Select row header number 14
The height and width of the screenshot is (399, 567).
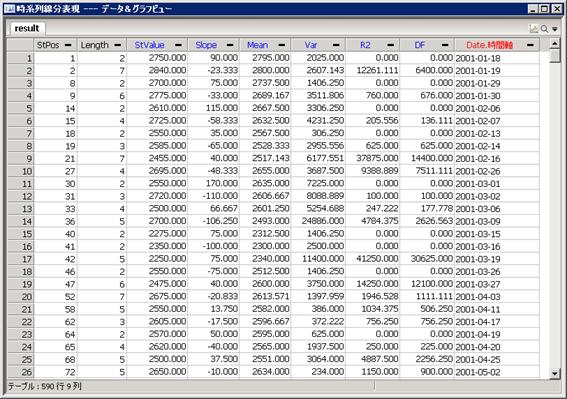pos(21,221)
